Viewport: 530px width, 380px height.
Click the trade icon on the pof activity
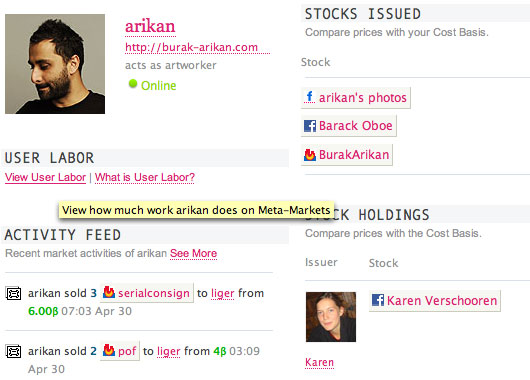tap(14, 352)
